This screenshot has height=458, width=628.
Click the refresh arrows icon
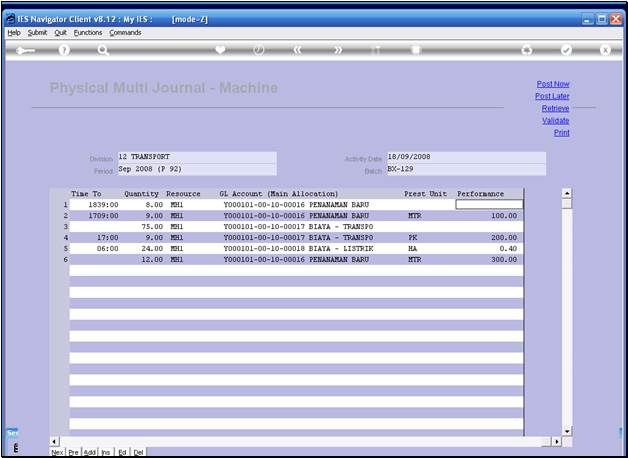[527, 50]
